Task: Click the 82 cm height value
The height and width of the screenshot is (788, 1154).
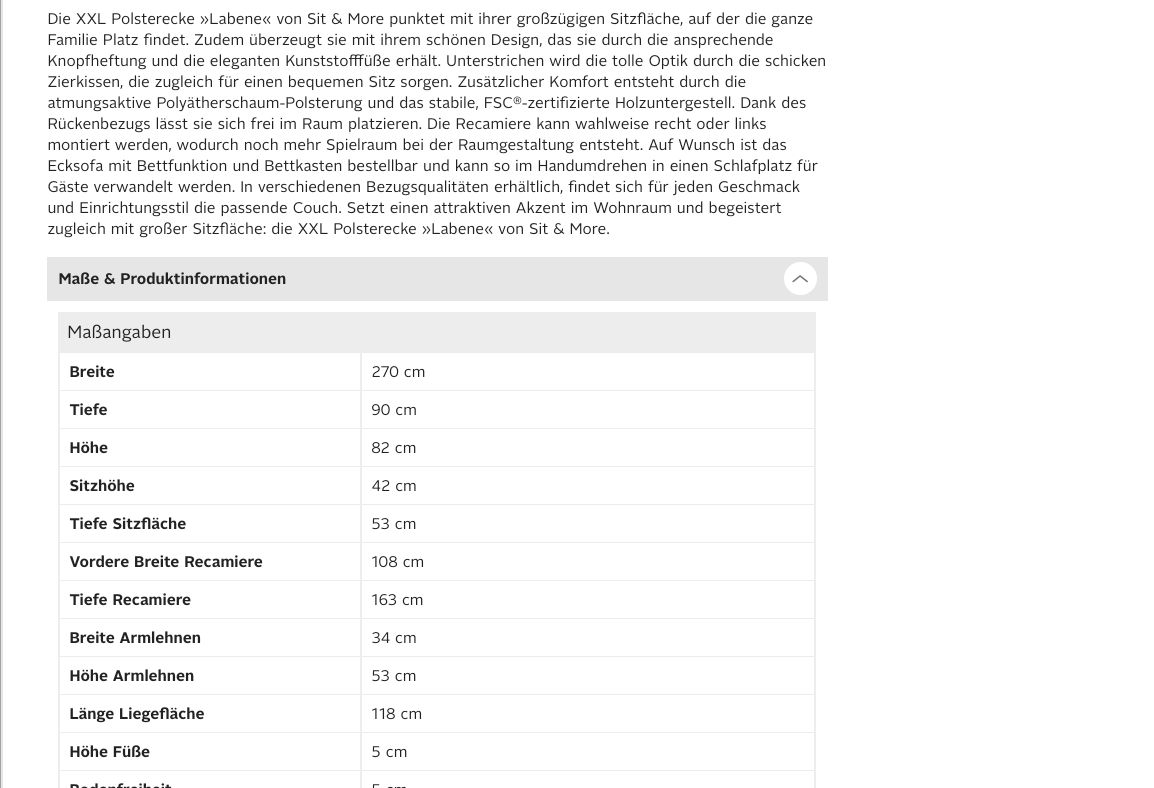Action: coord(394,448)
